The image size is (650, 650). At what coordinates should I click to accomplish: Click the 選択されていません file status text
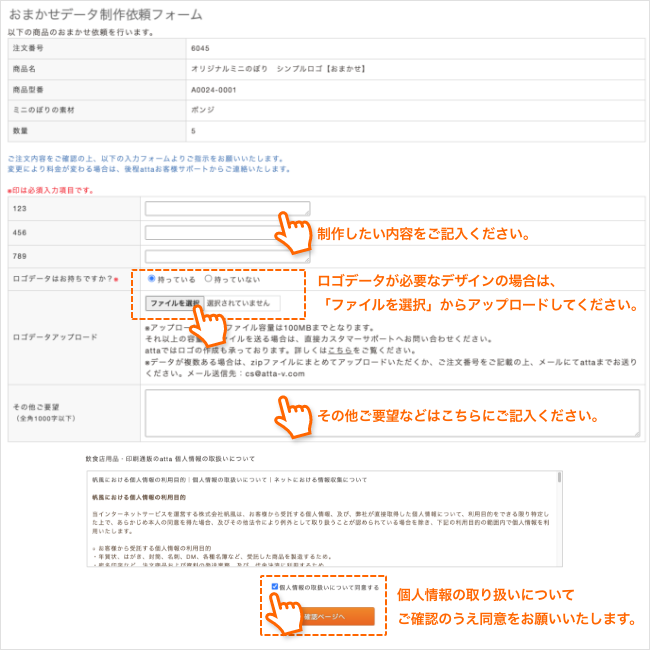[238, 303]
